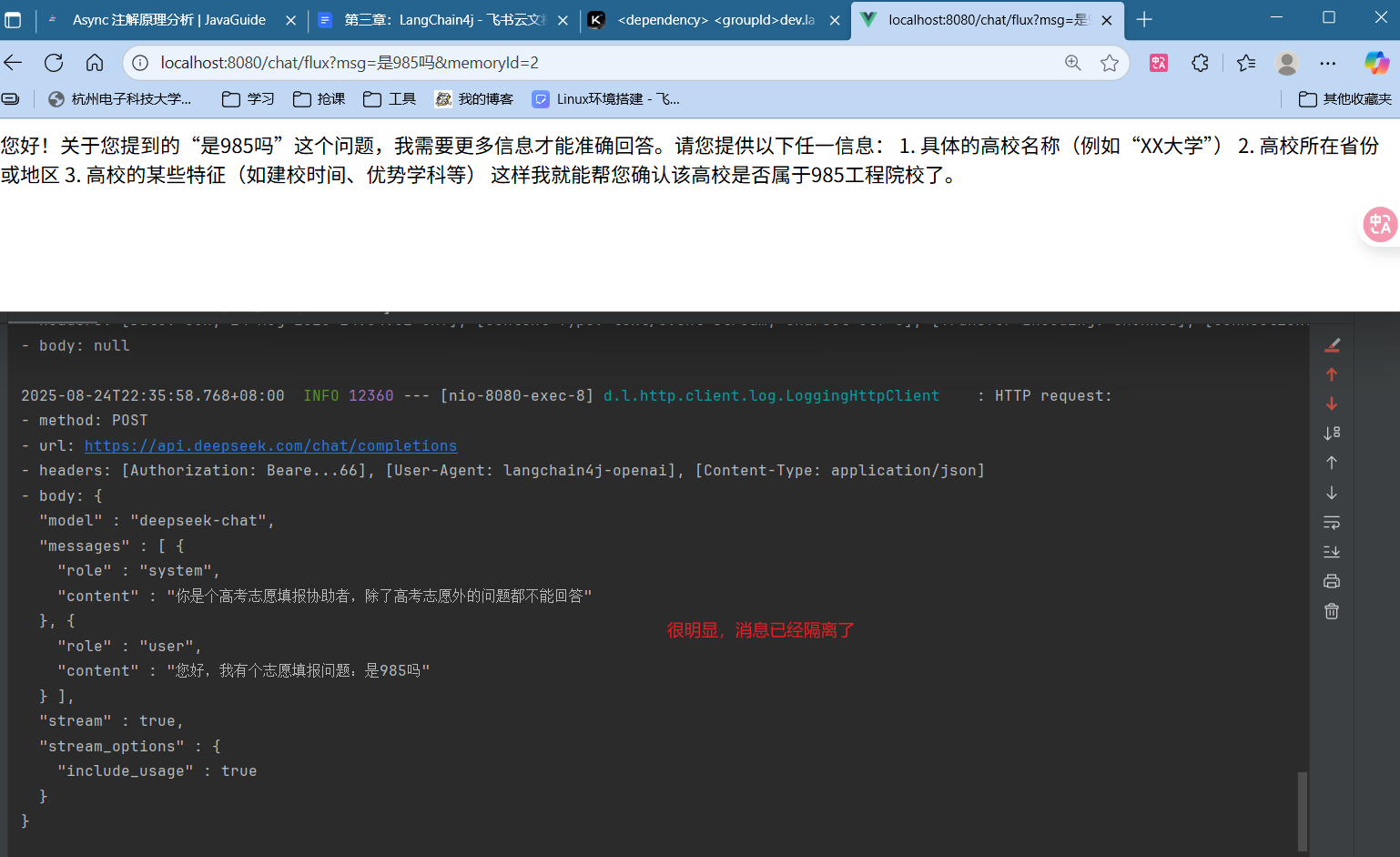Open the tab actions menu icon
1400x857 pixels.
13,19
